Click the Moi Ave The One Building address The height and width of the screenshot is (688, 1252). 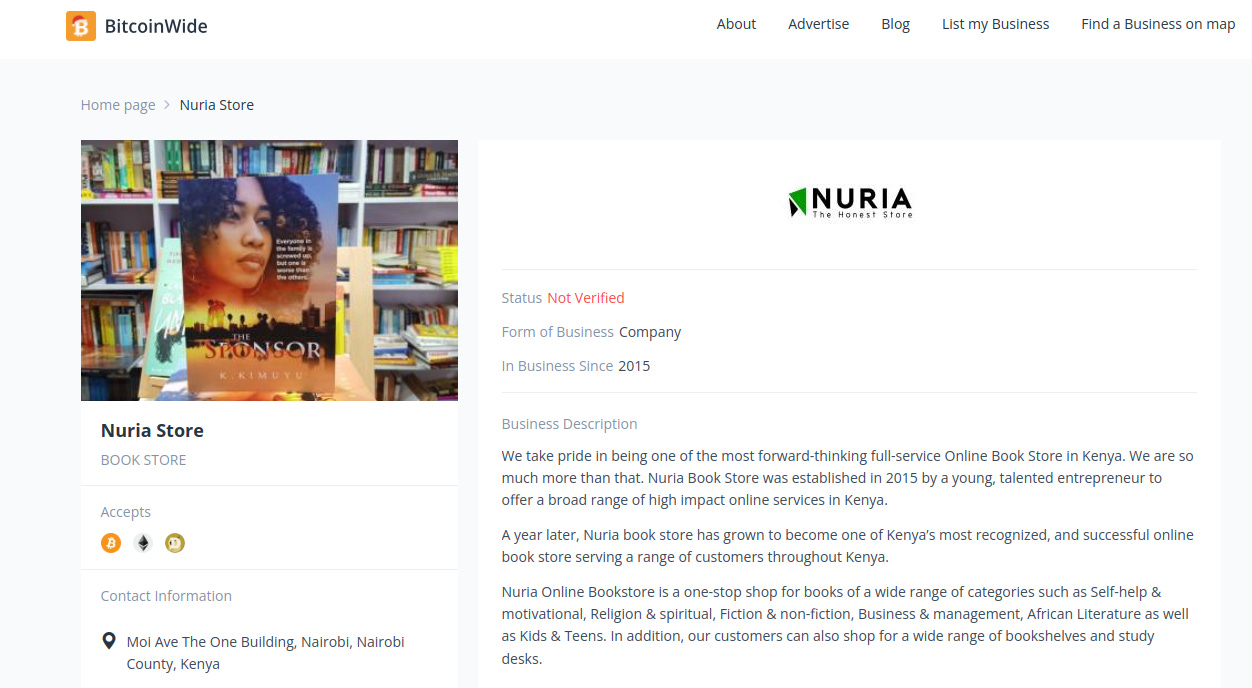266,653
